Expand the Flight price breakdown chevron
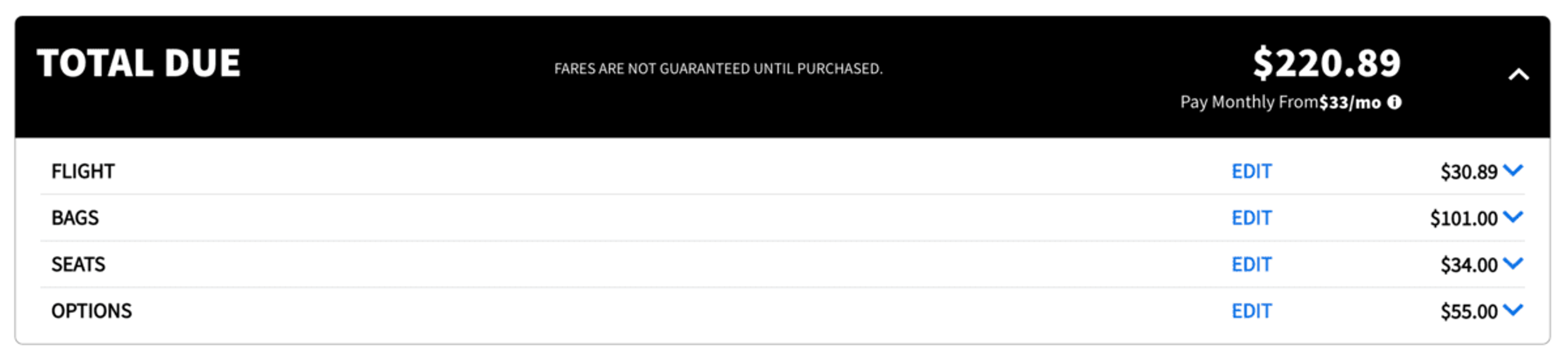 click(1513, 171)
